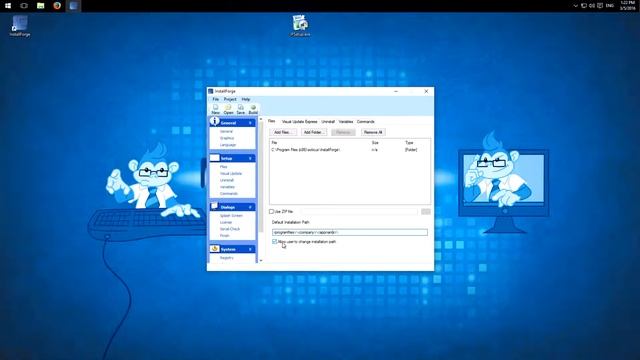Select Finish item in sidebar
The width and height of the screenshot is (640, 360).
(x=224, y=236)
